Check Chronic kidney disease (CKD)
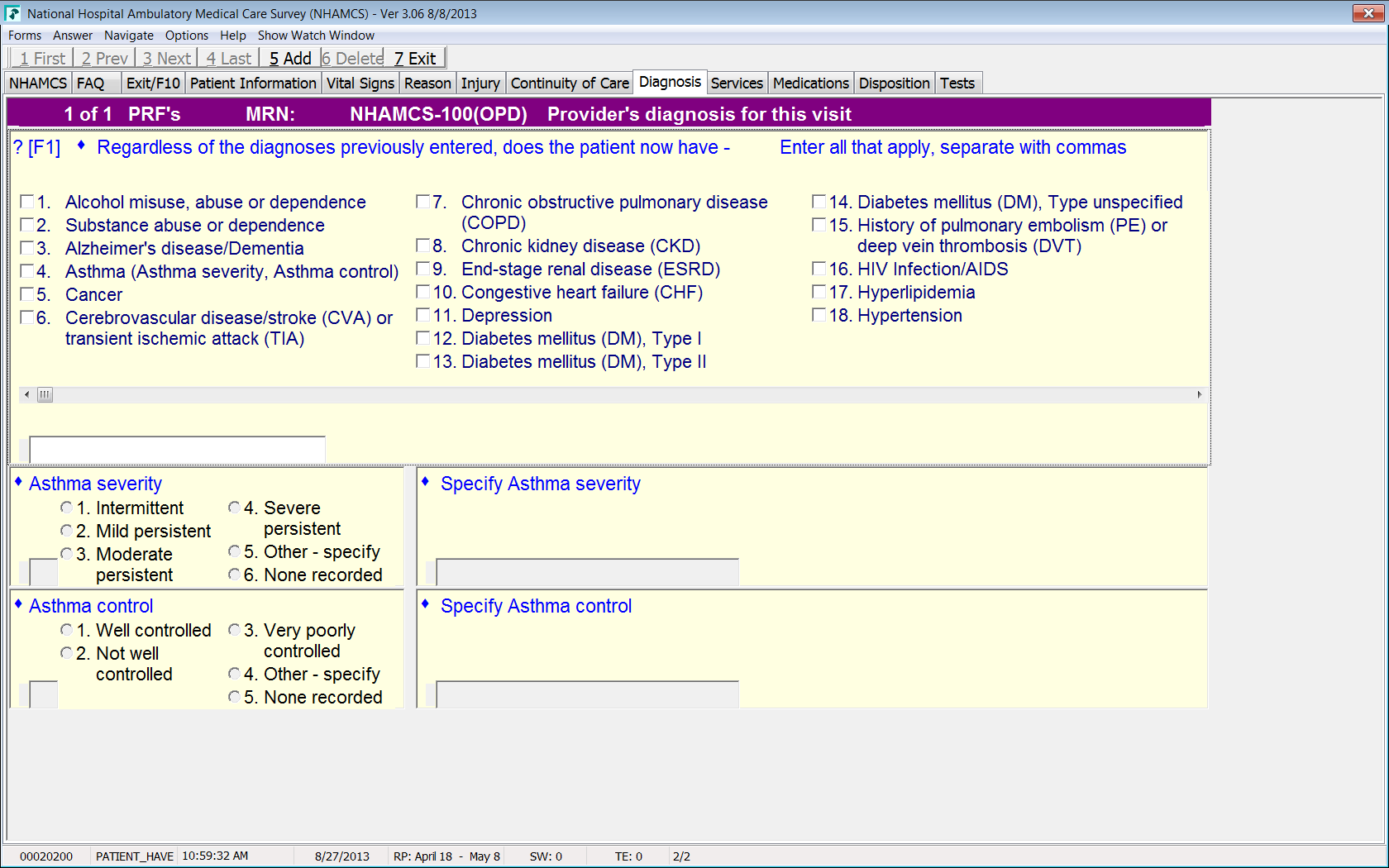This screenshot has width=1389, height=868. [x=423, y=246]
